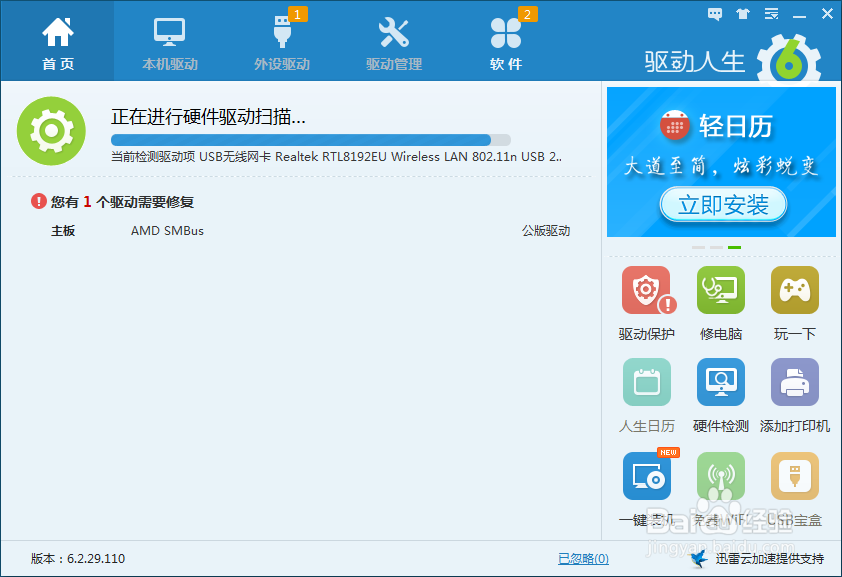Click the 公版驱动 label
The image size is (842, 577).
(x=546, y=231)
